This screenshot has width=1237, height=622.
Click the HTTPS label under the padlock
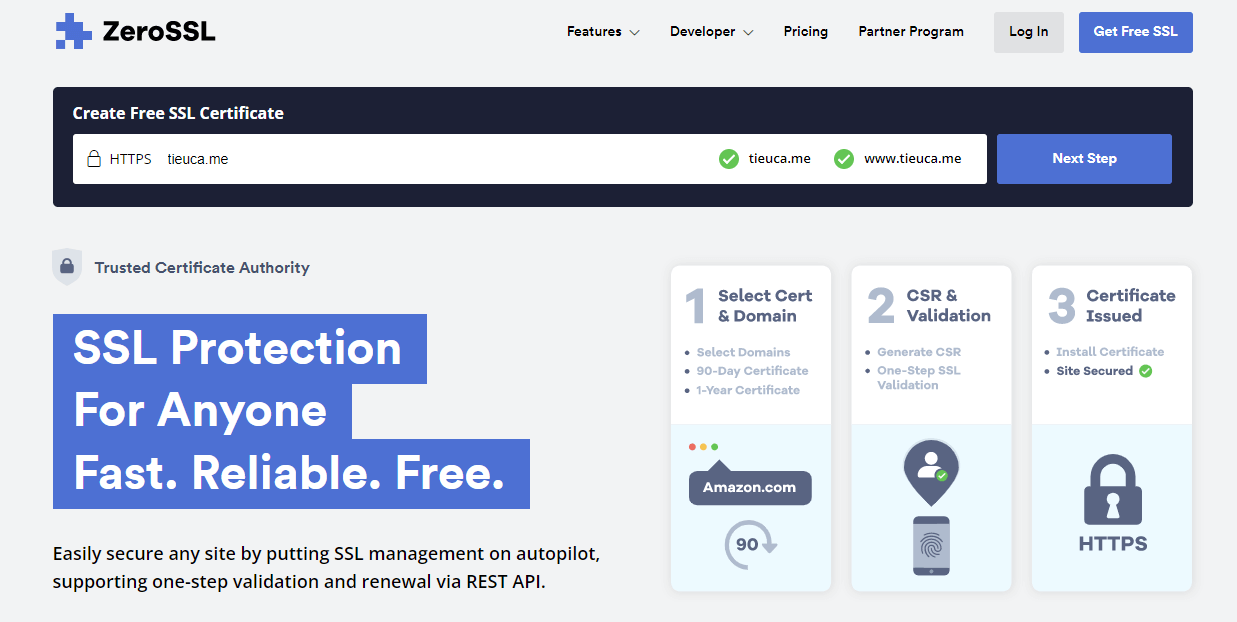(1112, 545)
